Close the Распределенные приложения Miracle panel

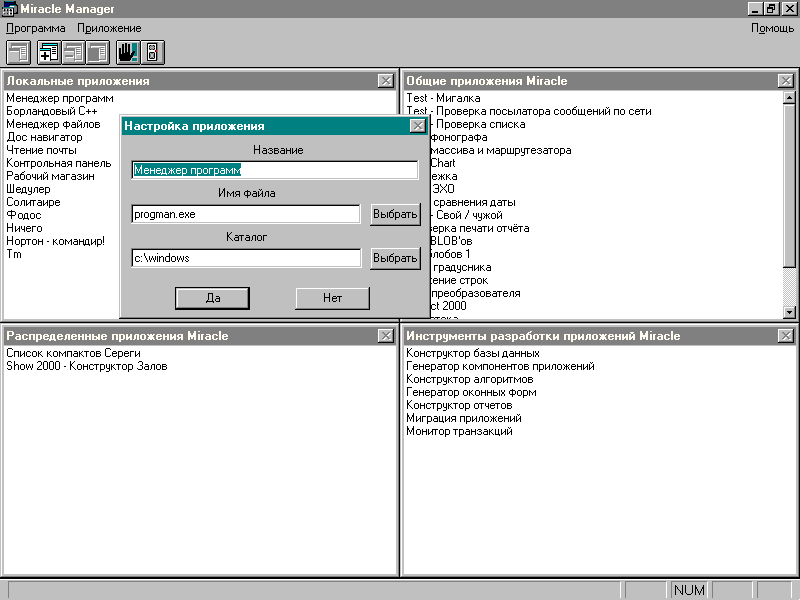click(x=386, y=336)
